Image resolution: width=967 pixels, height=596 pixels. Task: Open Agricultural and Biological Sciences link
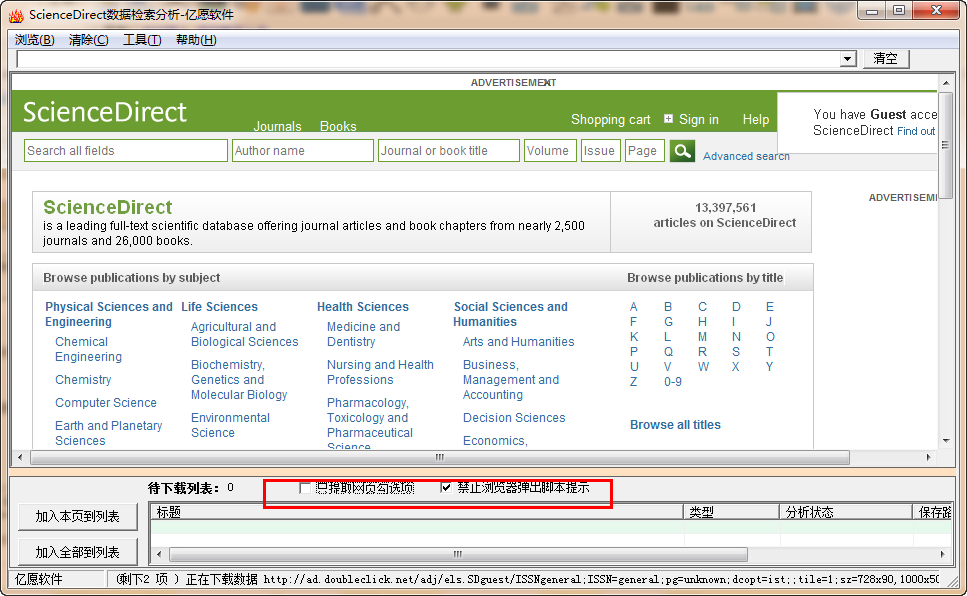pyautogui.click(x=244, y=334)
